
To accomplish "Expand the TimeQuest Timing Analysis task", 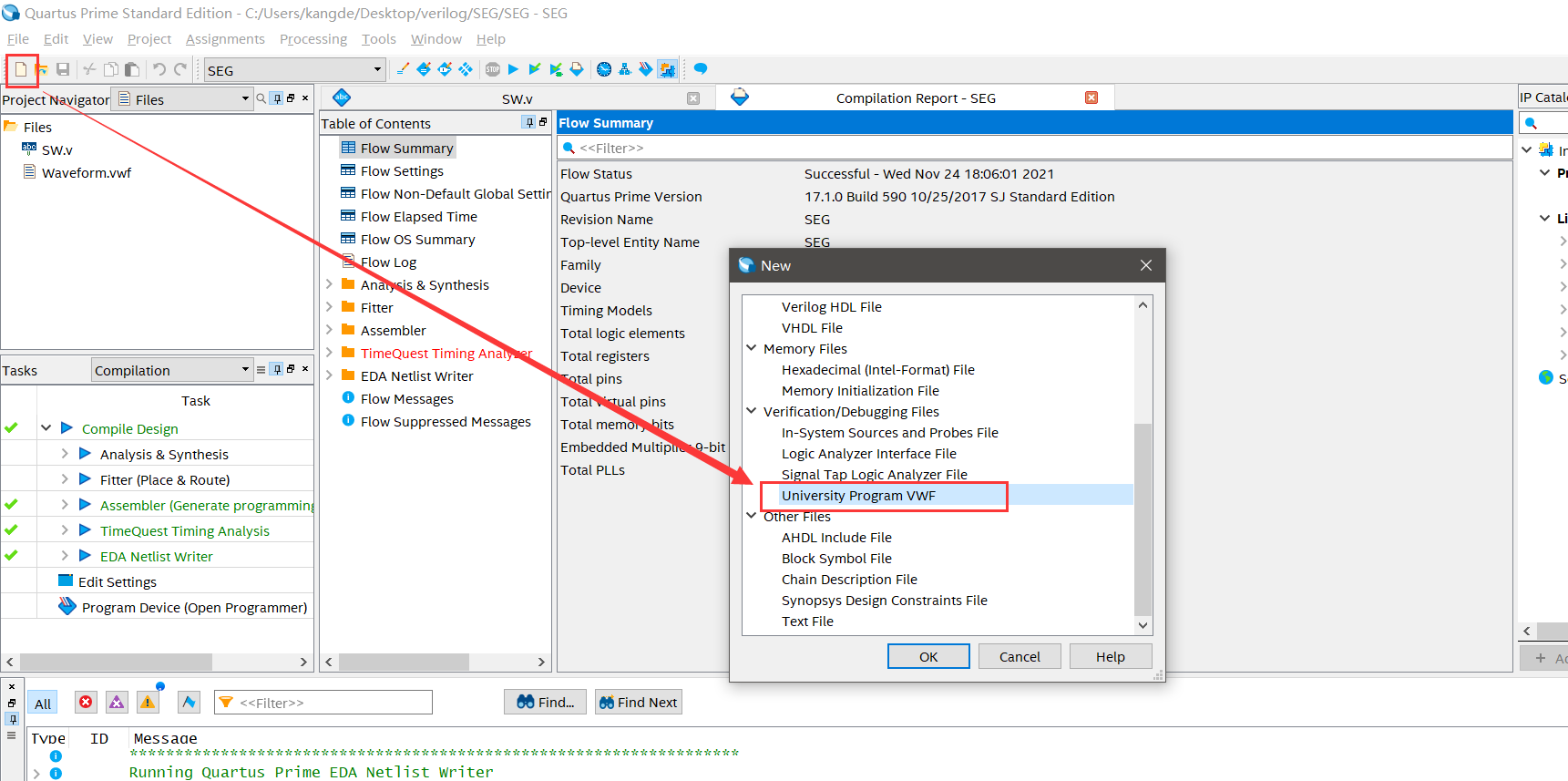I will 64,529.
